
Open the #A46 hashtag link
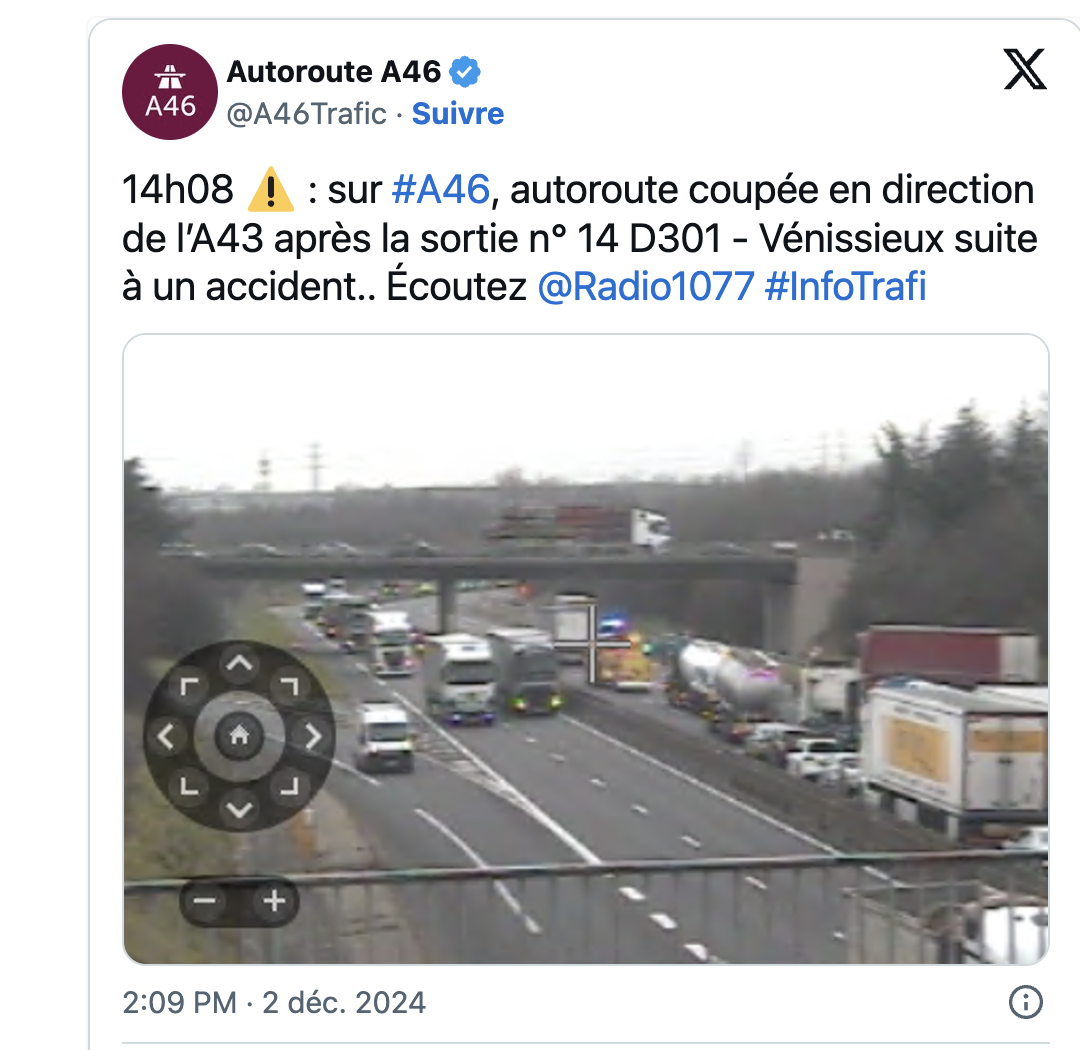pos(441,189)
